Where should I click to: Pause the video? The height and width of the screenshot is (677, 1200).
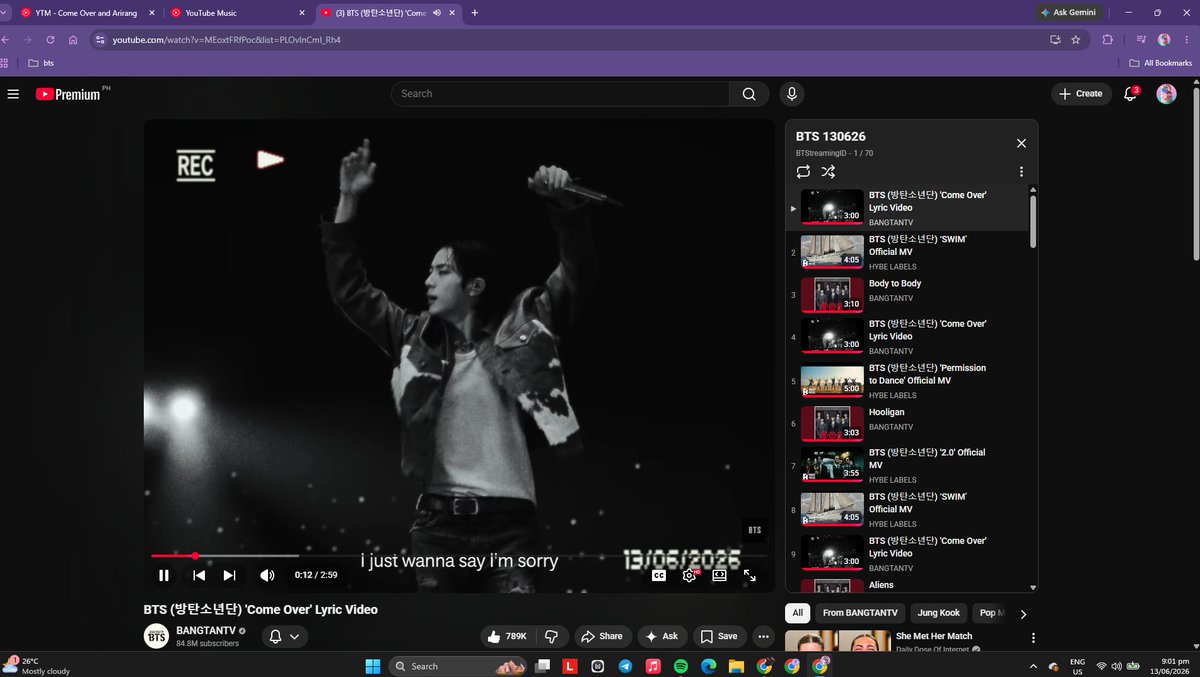point(164,575)
